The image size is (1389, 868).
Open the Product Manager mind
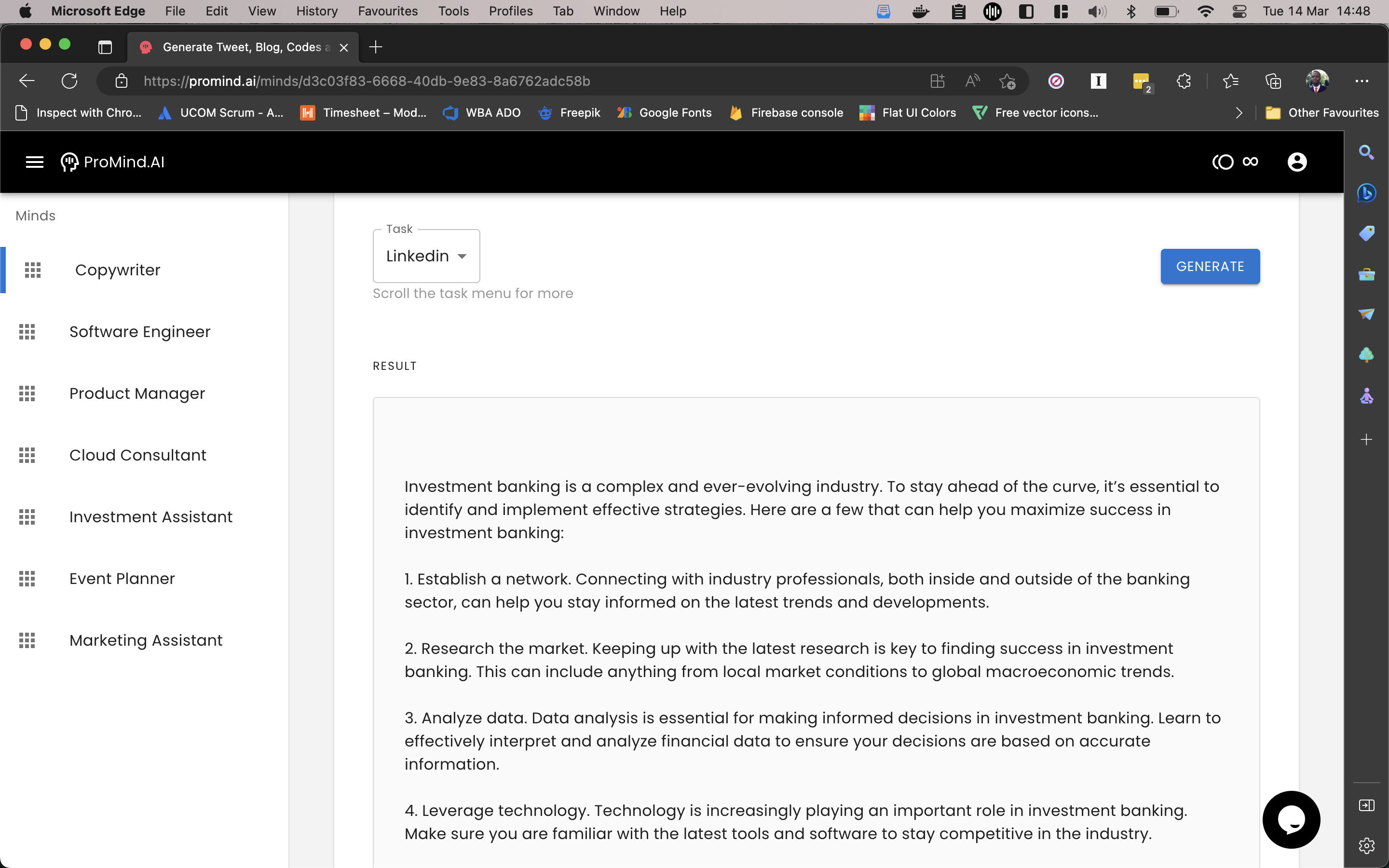click(144, 393)
